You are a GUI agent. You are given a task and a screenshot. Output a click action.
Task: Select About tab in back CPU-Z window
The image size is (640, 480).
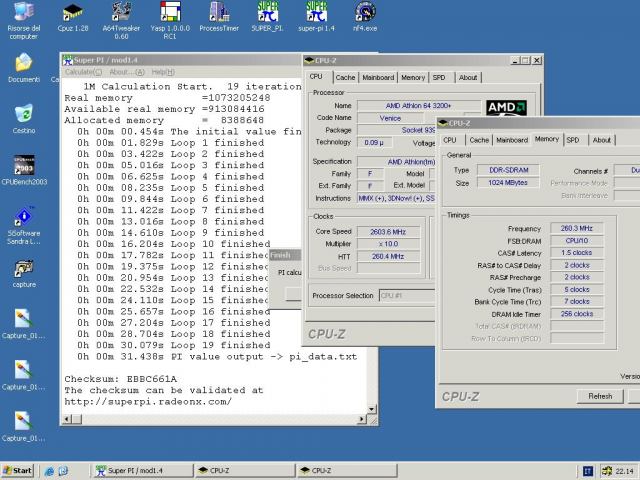click(468, 78)
